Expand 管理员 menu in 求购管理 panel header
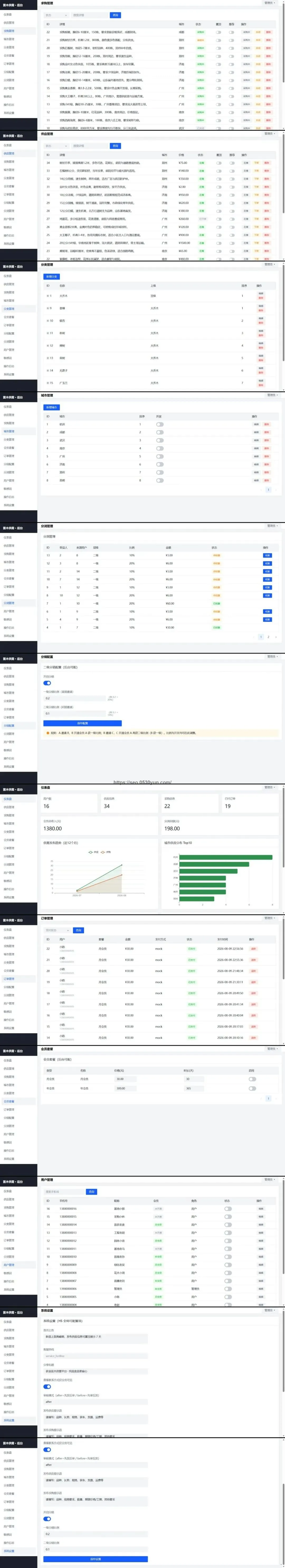Viewport: 285px width, 1568px height. click(x=269, y=3)
